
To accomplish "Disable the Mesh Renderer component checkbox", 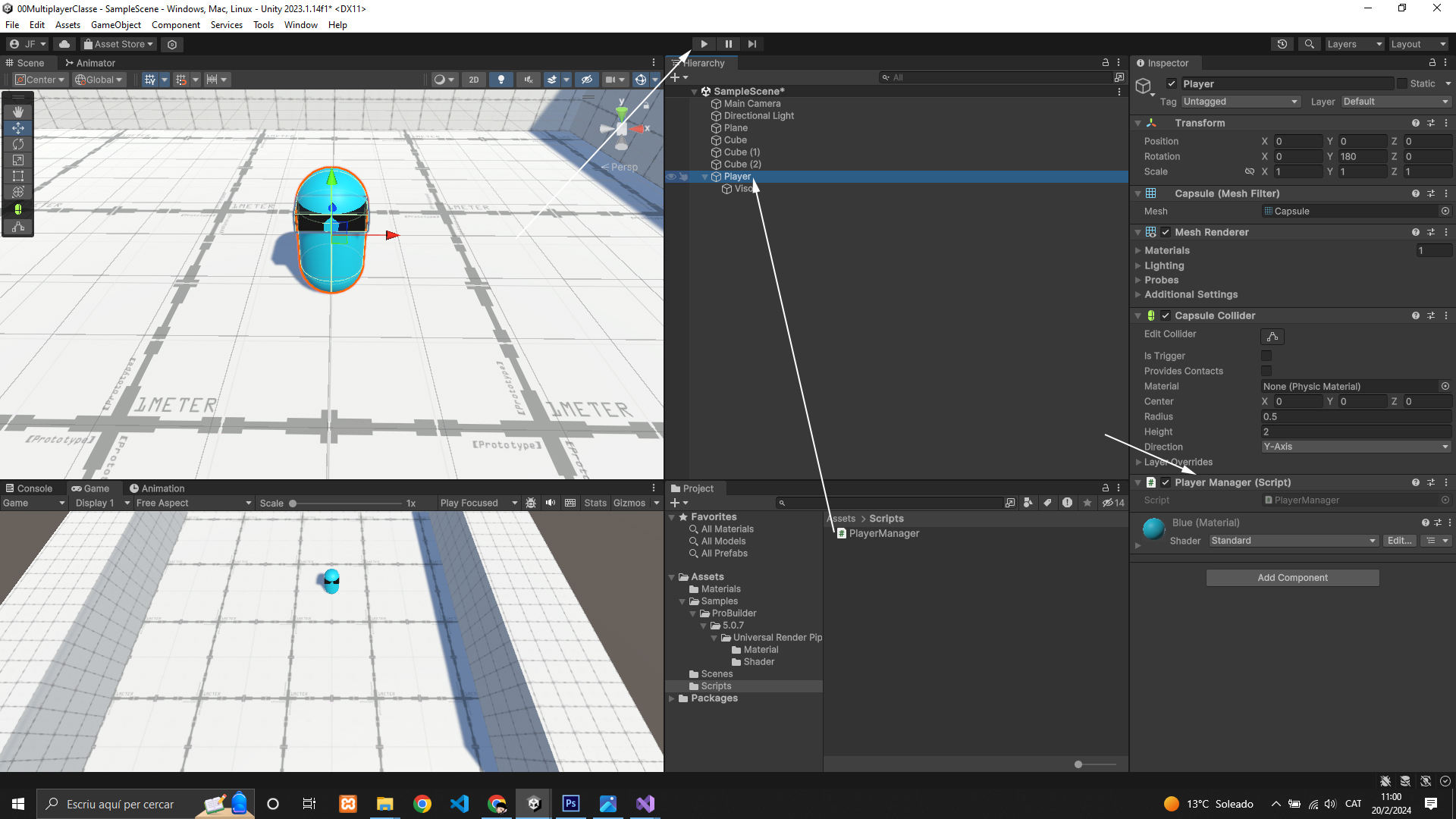I will click(1166, 232).
